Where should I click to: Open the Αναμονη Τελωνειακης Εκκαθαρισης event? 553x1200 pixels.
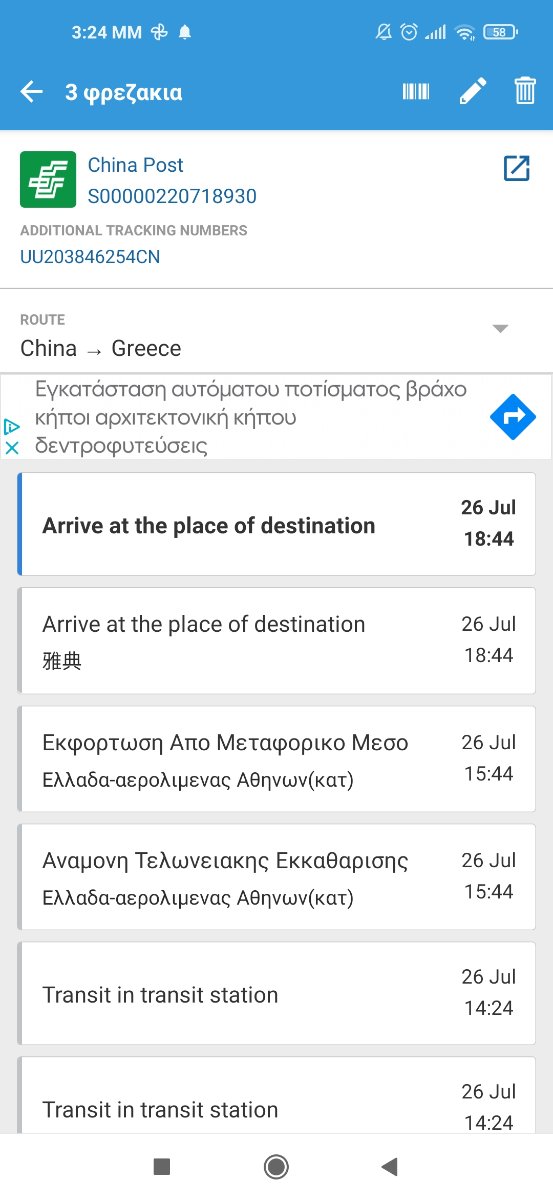click(x=276, y=877)
